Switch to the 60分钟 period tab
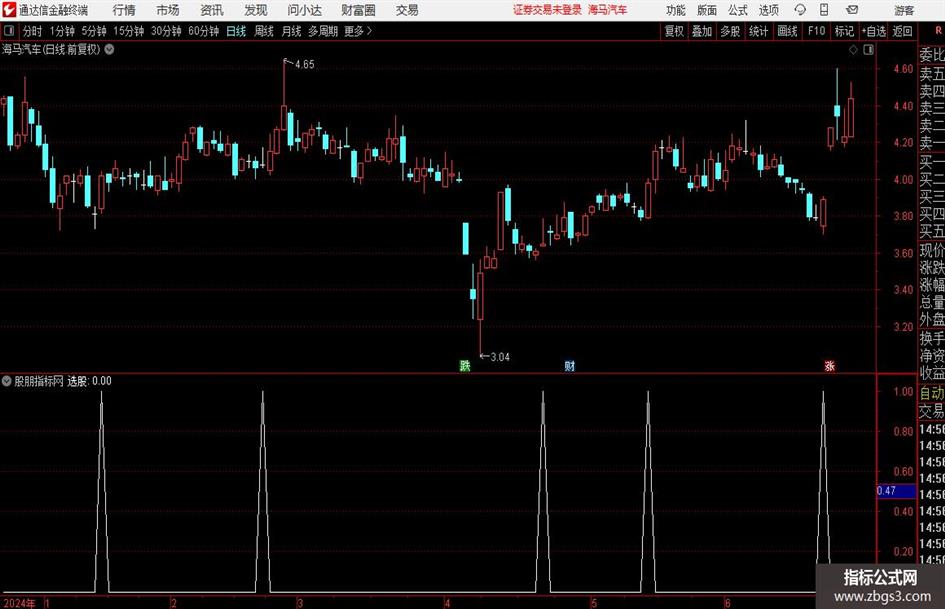The width and height of the screenshot is (945, 609). [203, 31]
